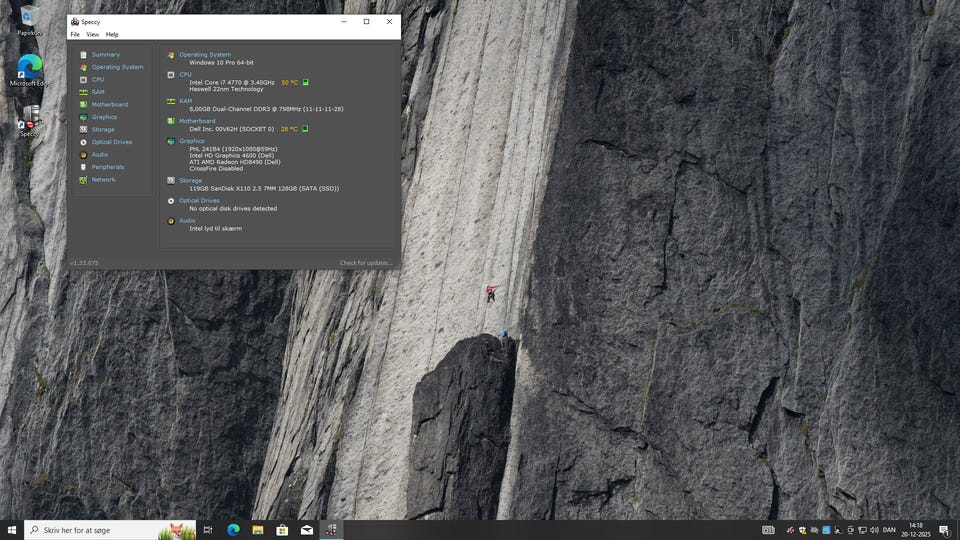
Task: Click the Check for updates link
Action: [366, 263]
